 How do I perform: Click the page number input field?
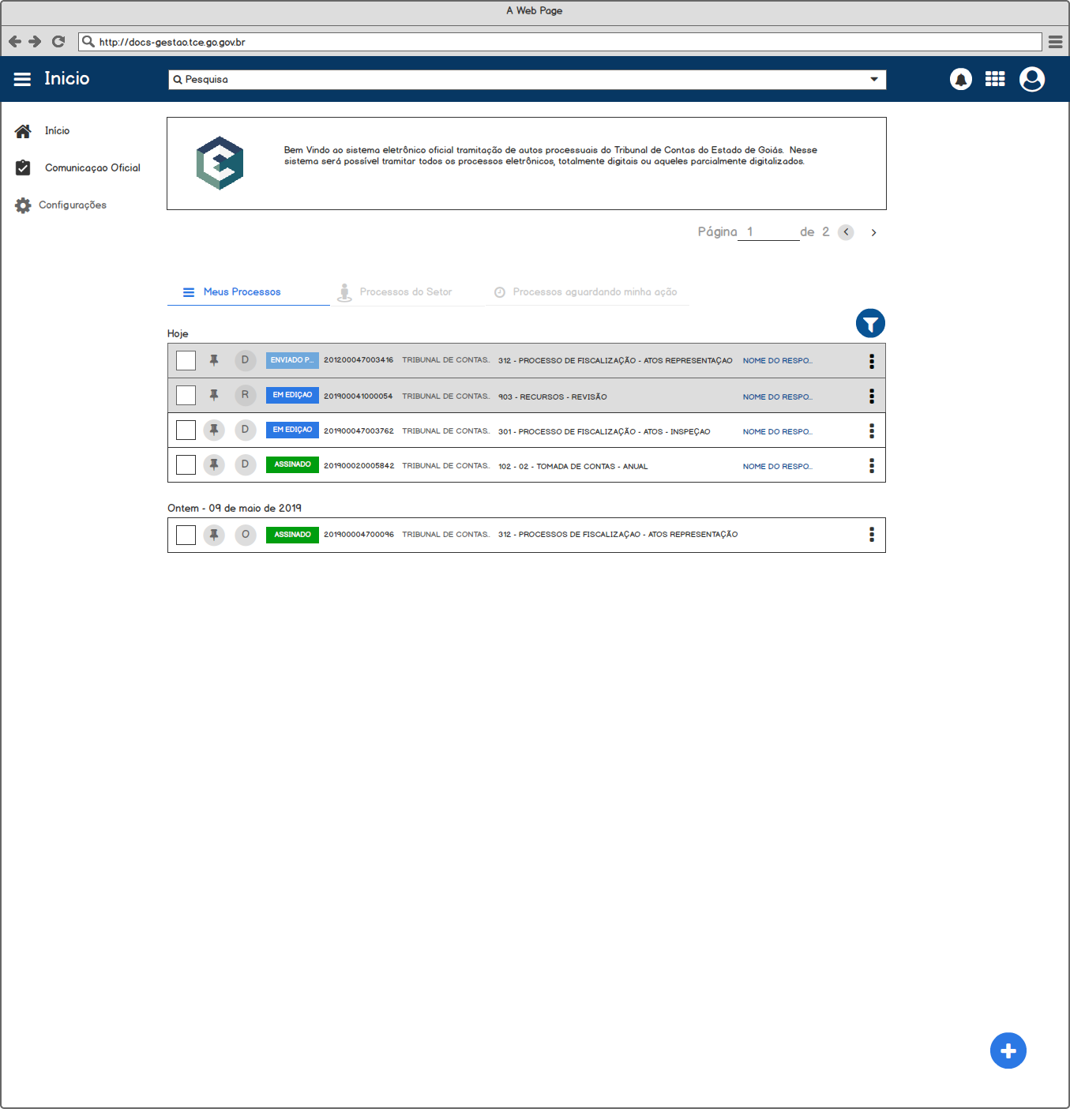pyautogui.click(x=768, y=232)
